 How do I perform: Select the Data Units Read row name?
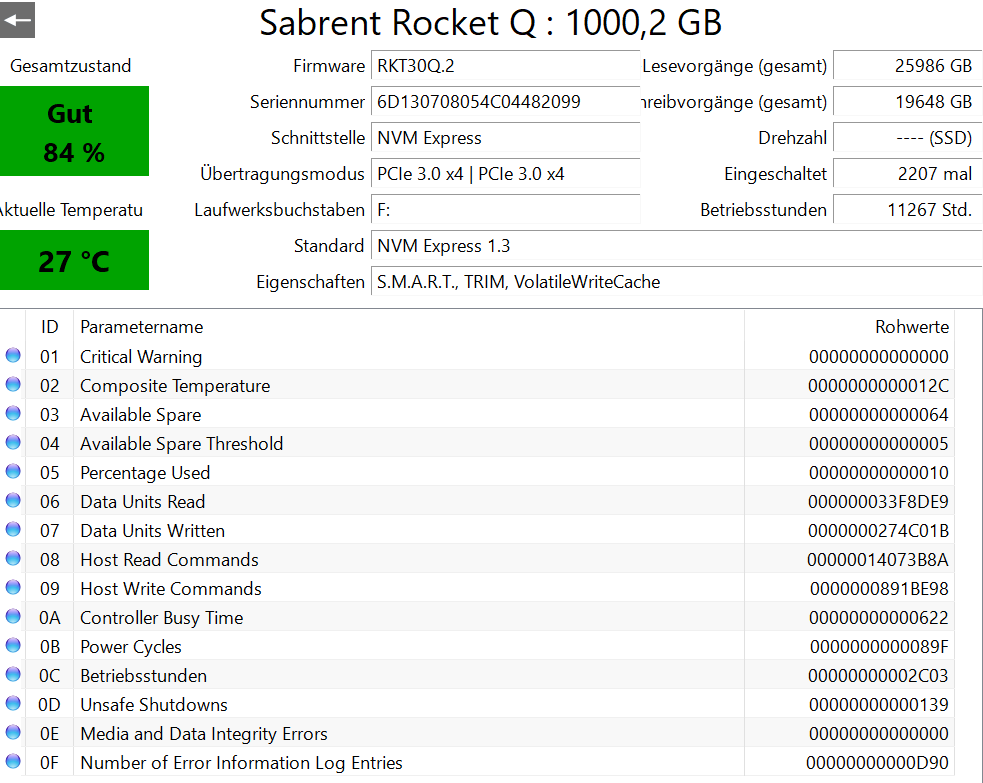point(142,502)
